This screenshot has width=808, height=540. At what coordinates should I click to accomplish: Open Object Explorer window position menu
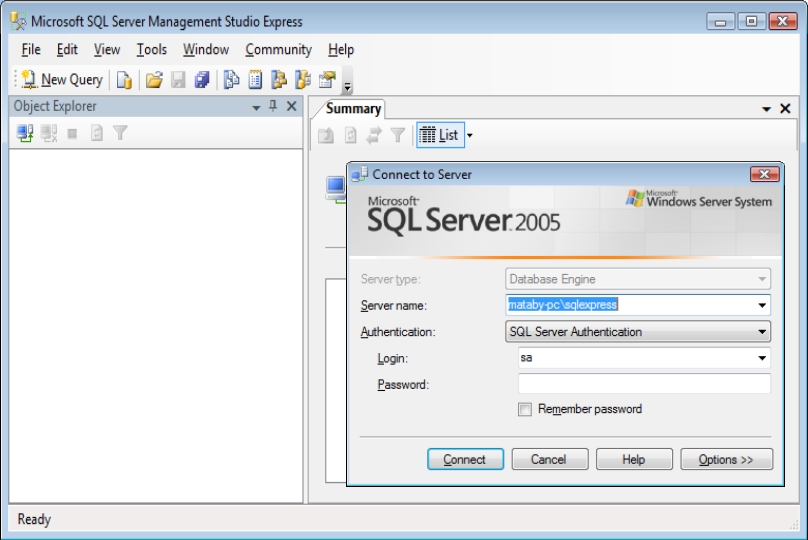pyautogui.click(x=256, y=108)
